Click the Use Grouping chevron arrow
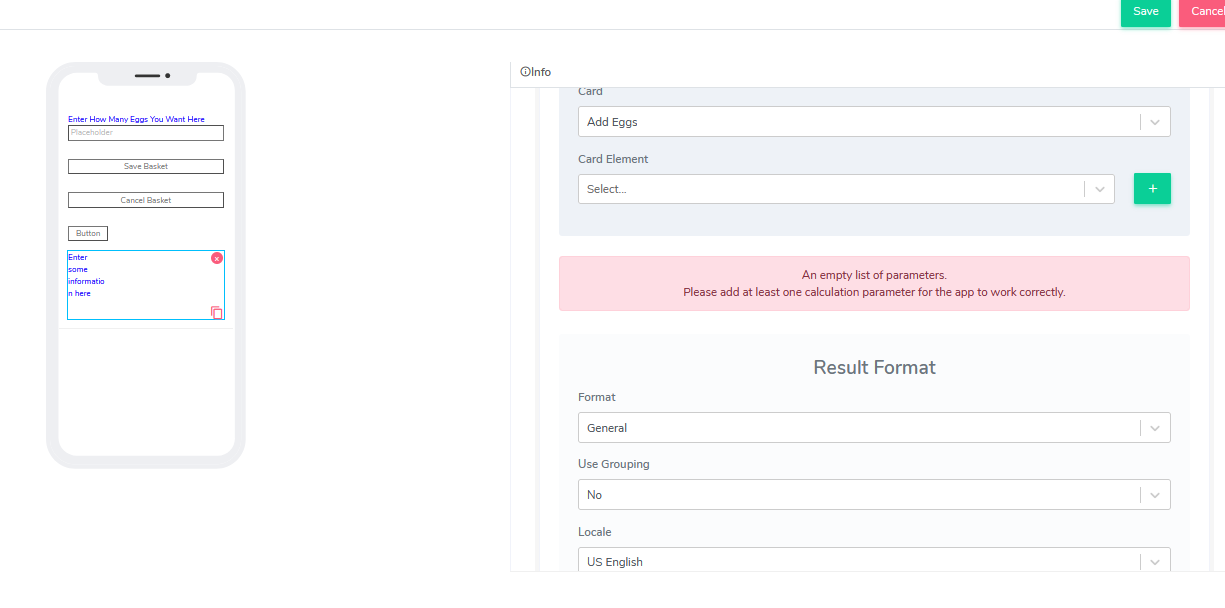Image resolution: width=1225 pixels, height=608 pixels. click(x=1155, y=495)
